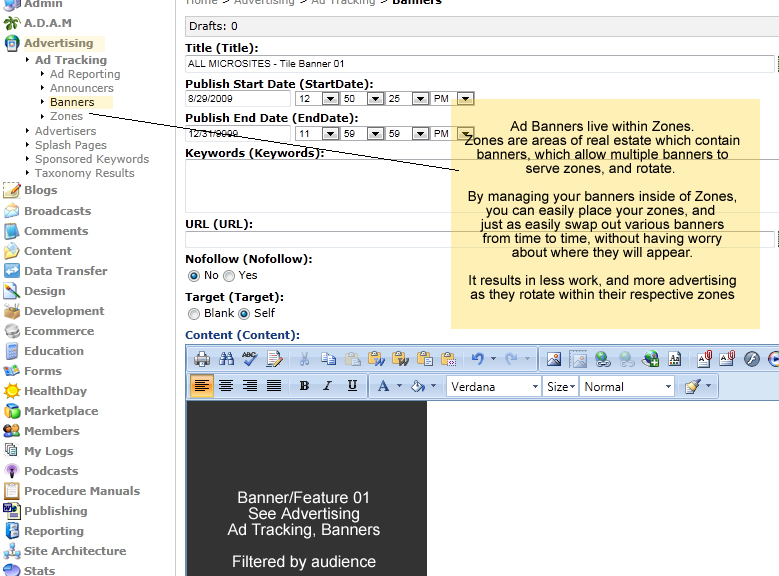Center align the text
The width and height of the screenshot is (779, 576).
[227, 386]
